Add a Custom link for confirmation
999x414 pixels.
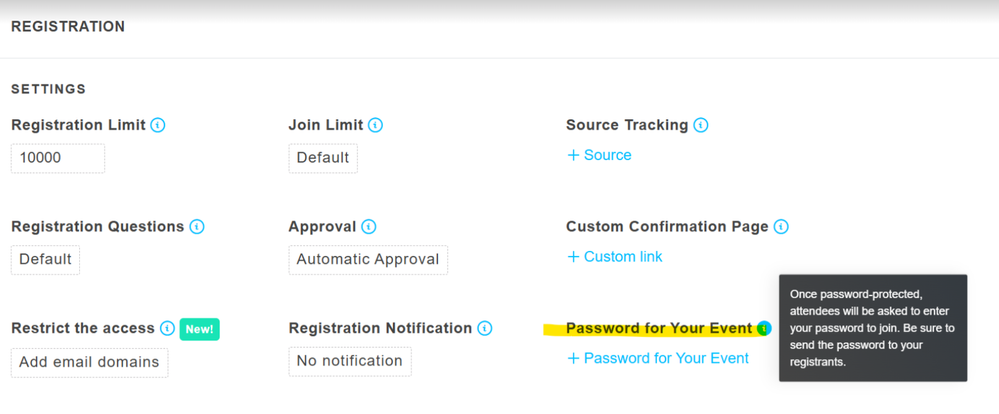coord(615,257)
